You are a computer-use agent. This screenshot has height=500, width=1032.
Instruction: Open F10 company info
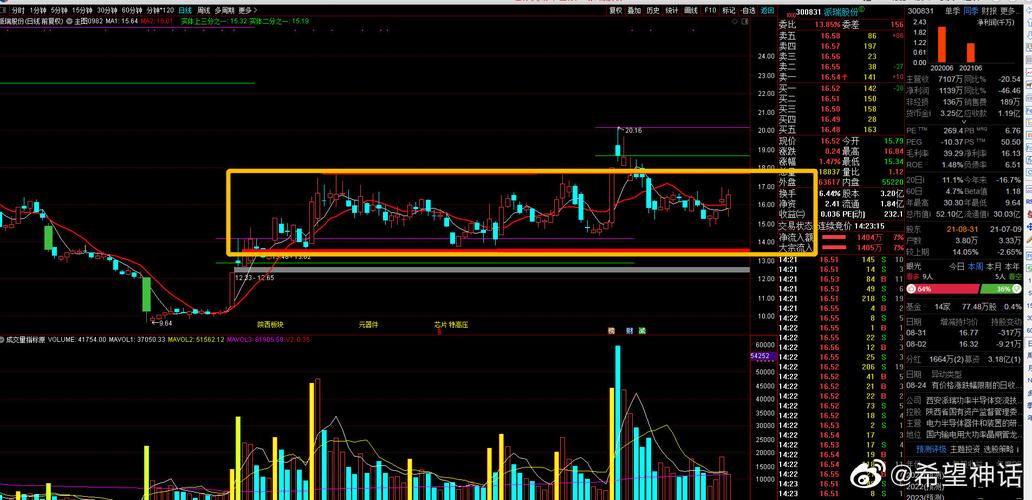click(x=710, y=11)
